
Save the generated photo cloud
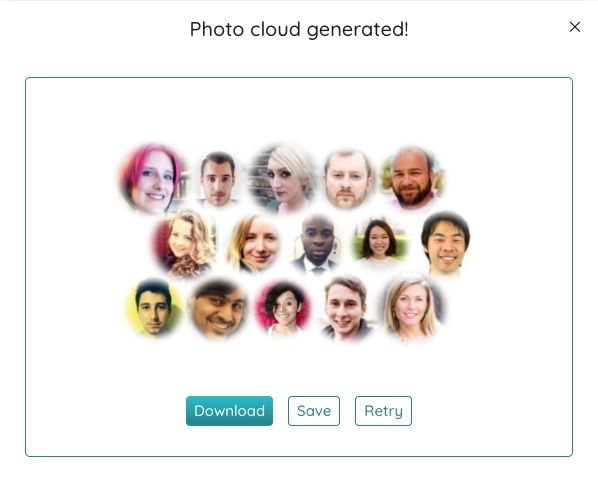coord(313,411)
